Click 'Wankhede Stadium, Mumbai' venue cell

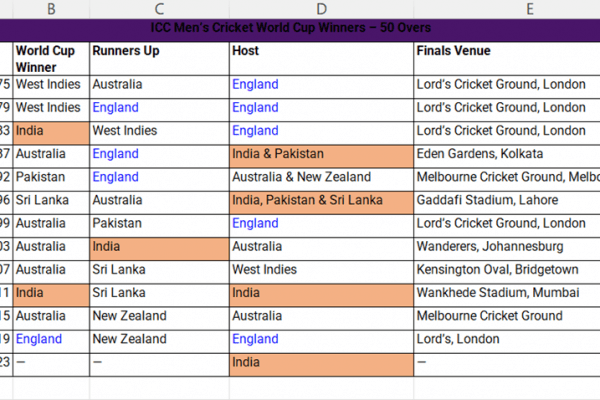click(507, 296)
